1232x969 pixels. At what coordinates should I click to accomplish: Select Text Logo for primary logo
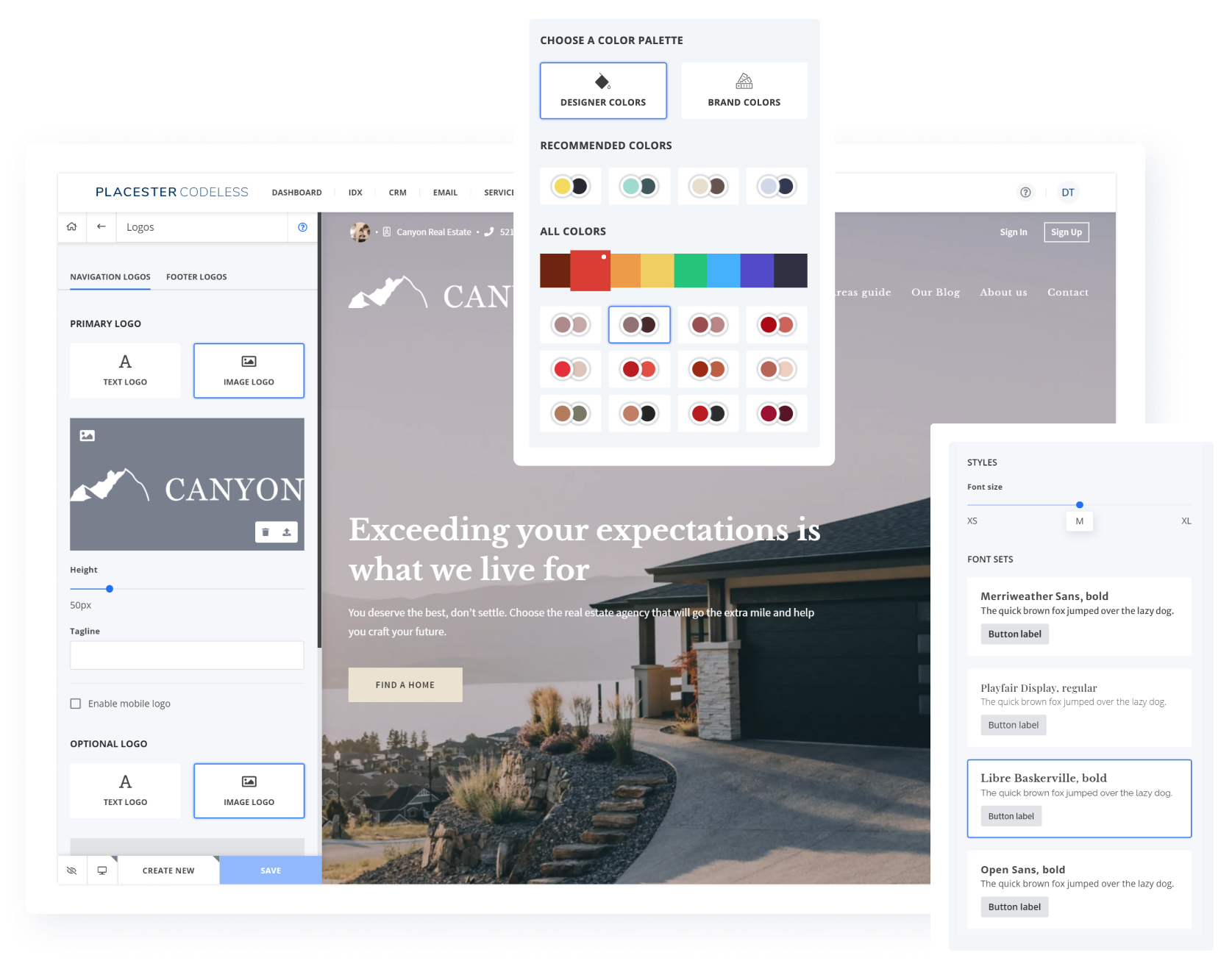click(x=125, y=371)
